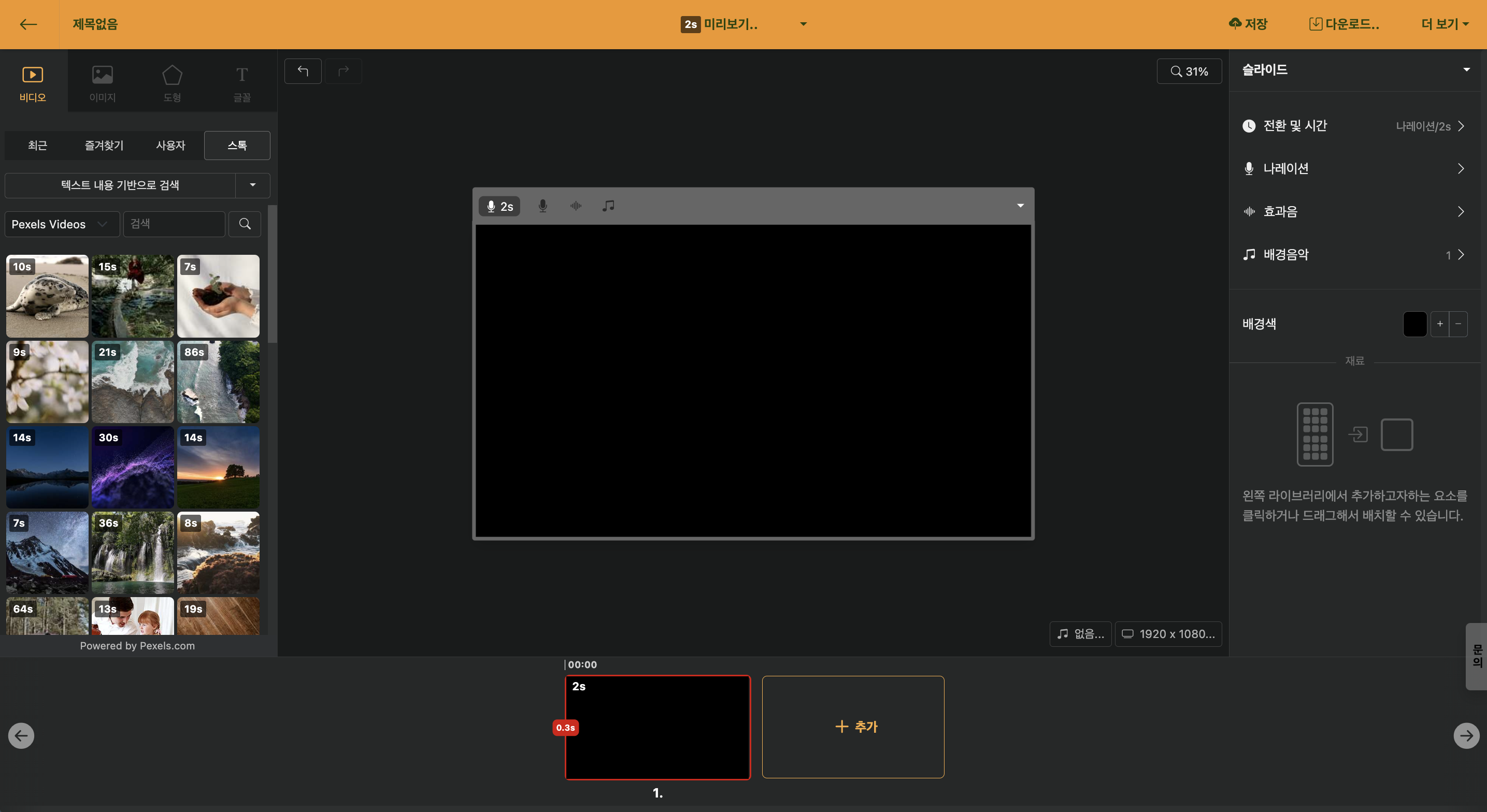This screenshot has width=1487, height=812.
Task: Open the 이미지 image library
Action: pos(102,83)
